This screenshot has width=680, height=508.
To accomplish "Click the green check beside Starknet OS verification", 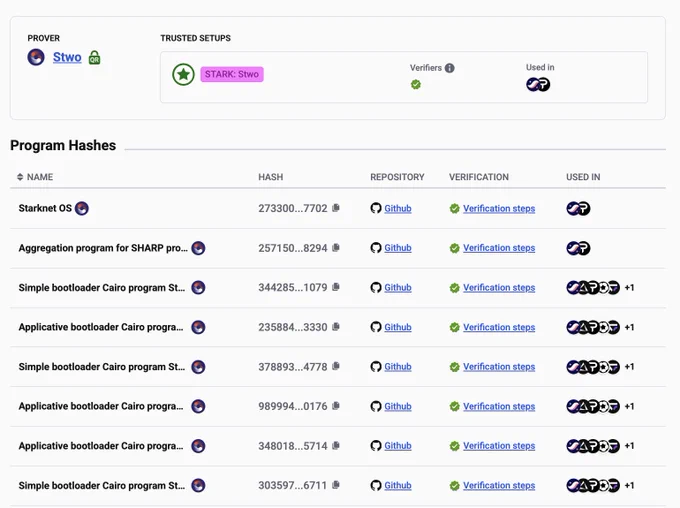I will (454, 209).
